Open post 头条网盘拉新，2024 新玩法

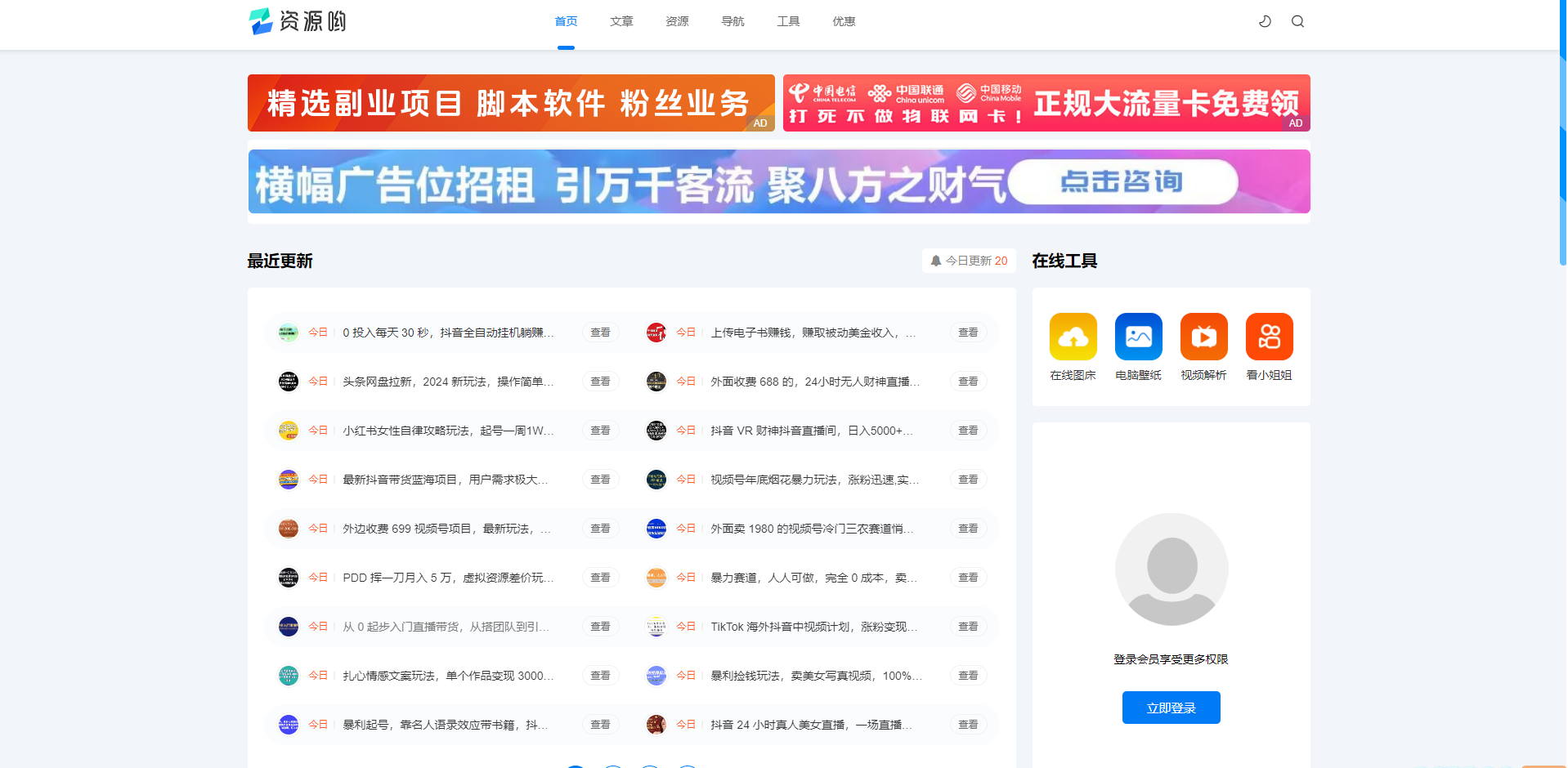click(448, 382)
